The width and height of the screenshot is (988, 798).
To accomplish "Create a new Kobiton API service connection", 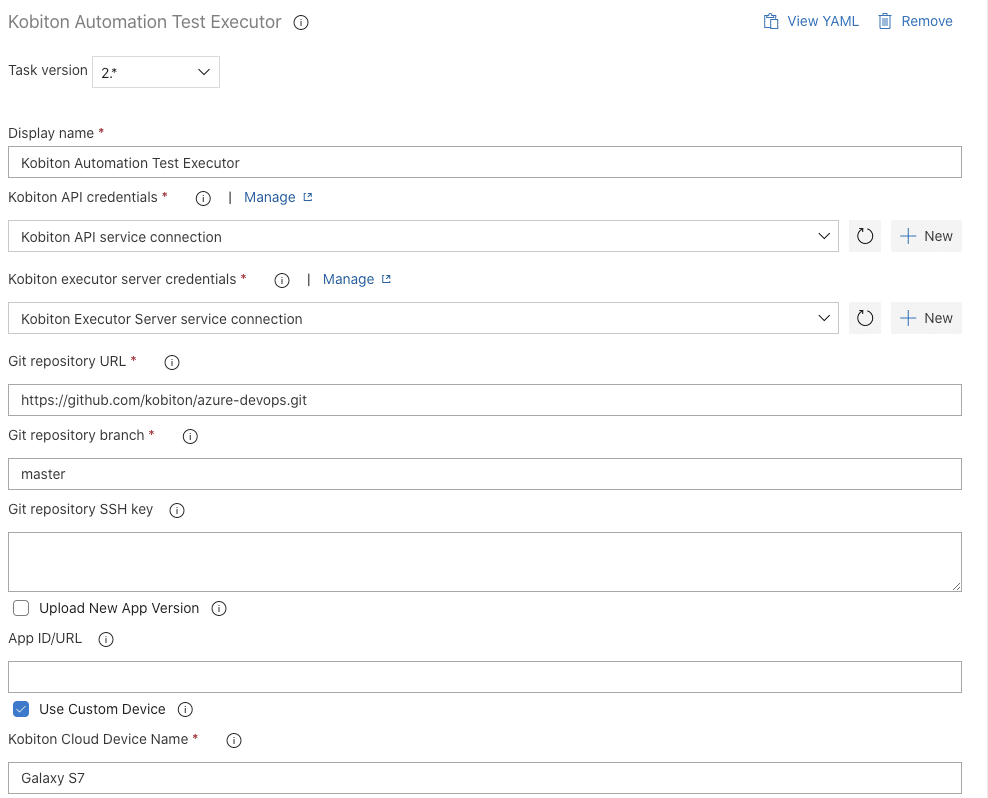I will coord(926,236).
